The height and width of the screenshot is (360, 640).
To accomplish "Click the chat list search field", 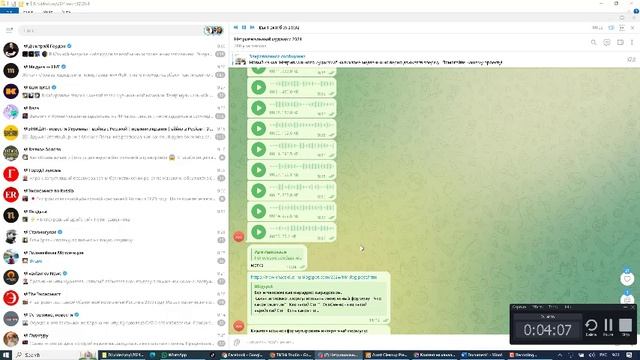I will [x=110, y=30].
